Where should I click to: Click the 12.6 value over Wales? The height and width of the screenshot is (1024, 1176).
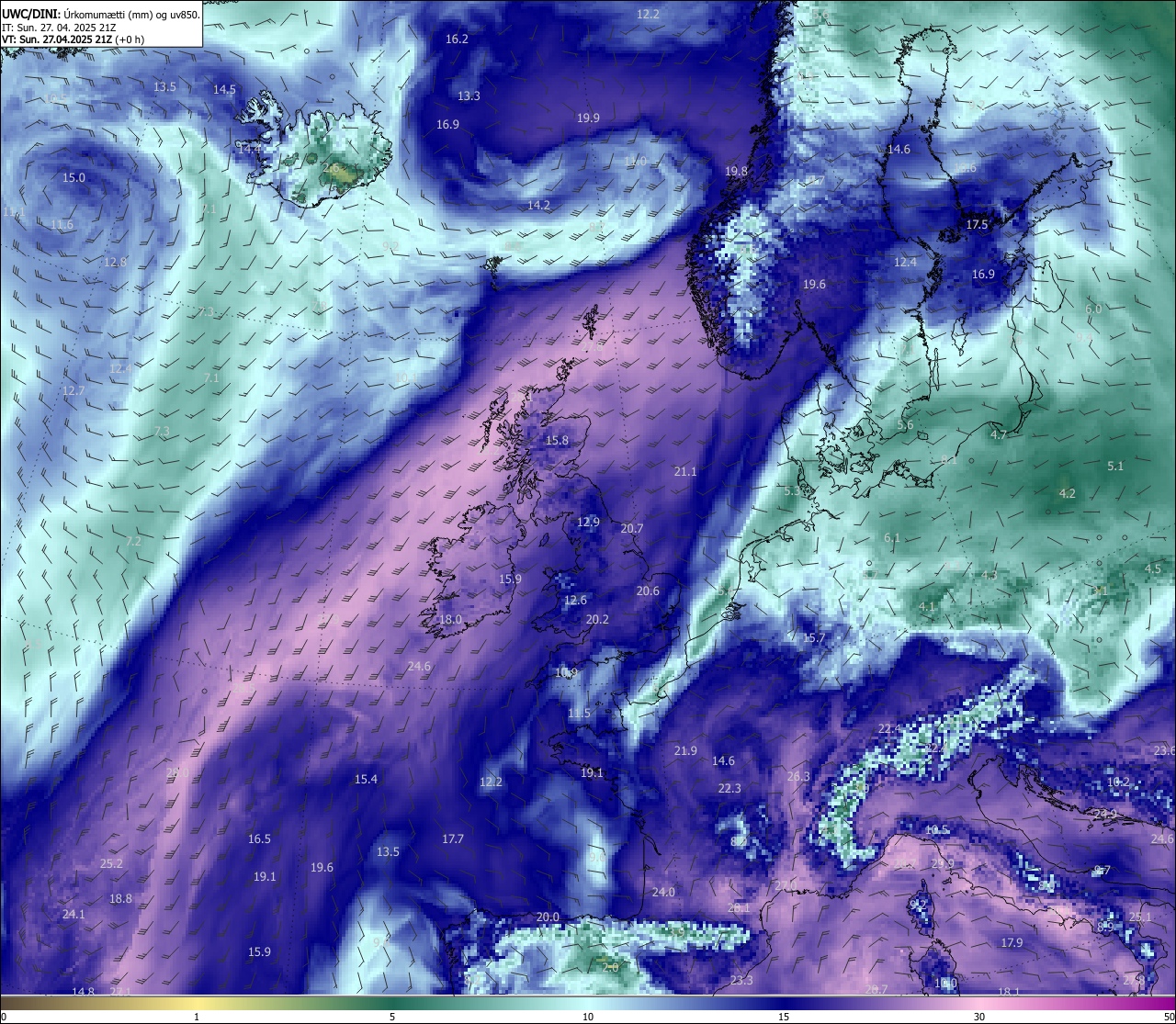[x=575, y=601]
